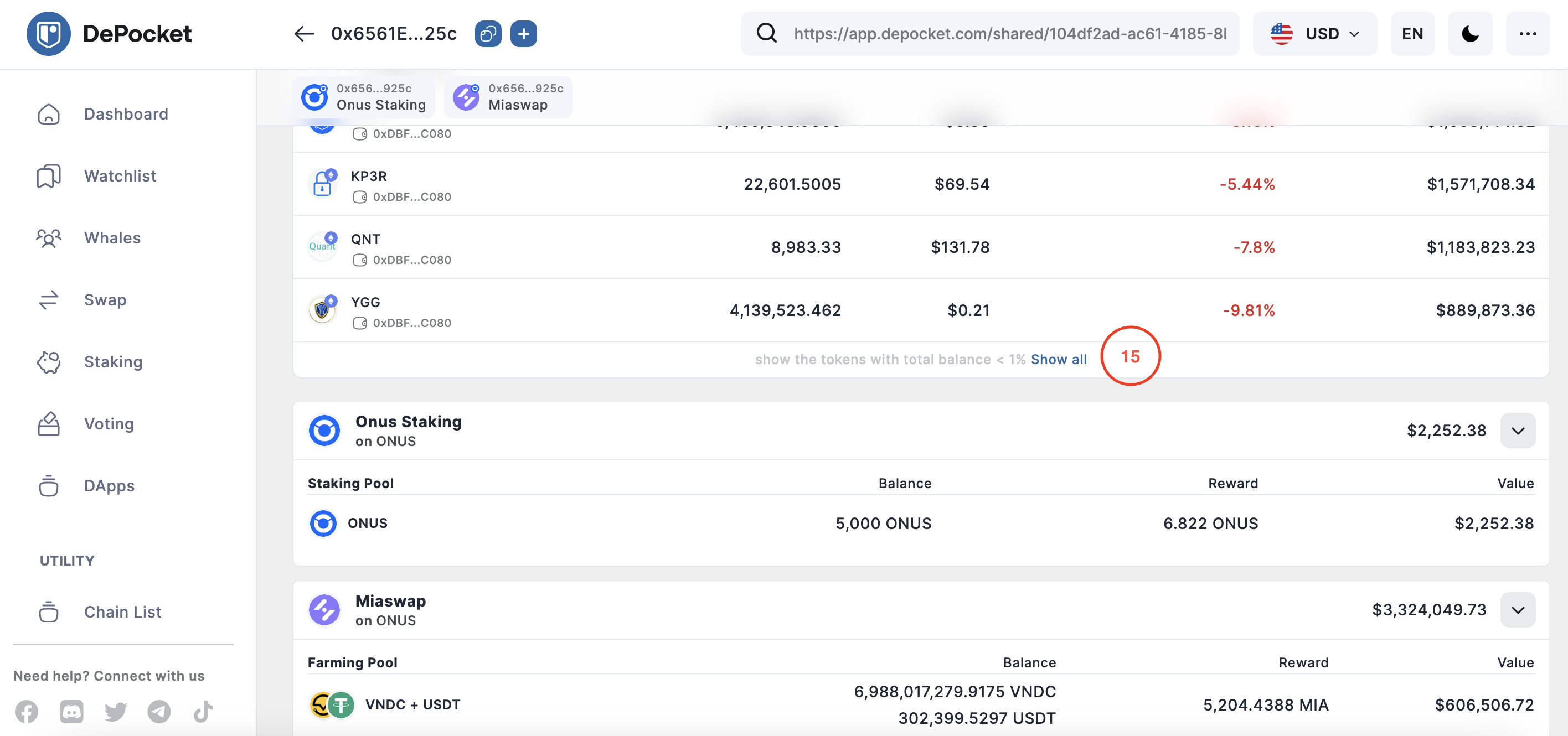Click QNT price $131.78
Viewport: 1568px width, 736px height.
(x=960, y=247)
